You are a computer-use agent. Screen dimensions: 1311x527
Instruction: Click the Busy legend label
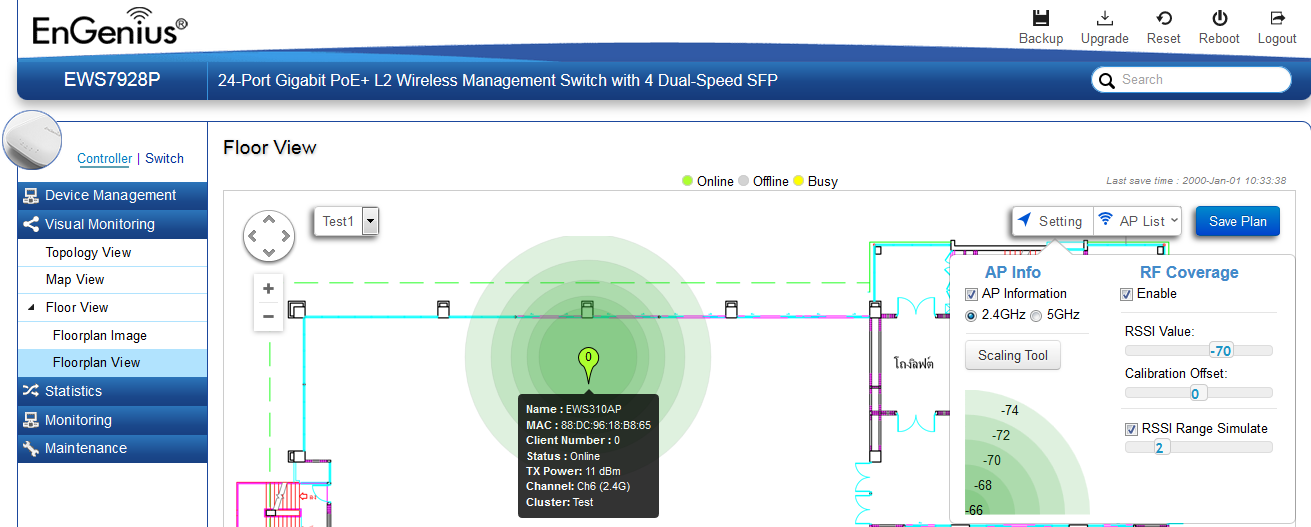coord(823,182)
